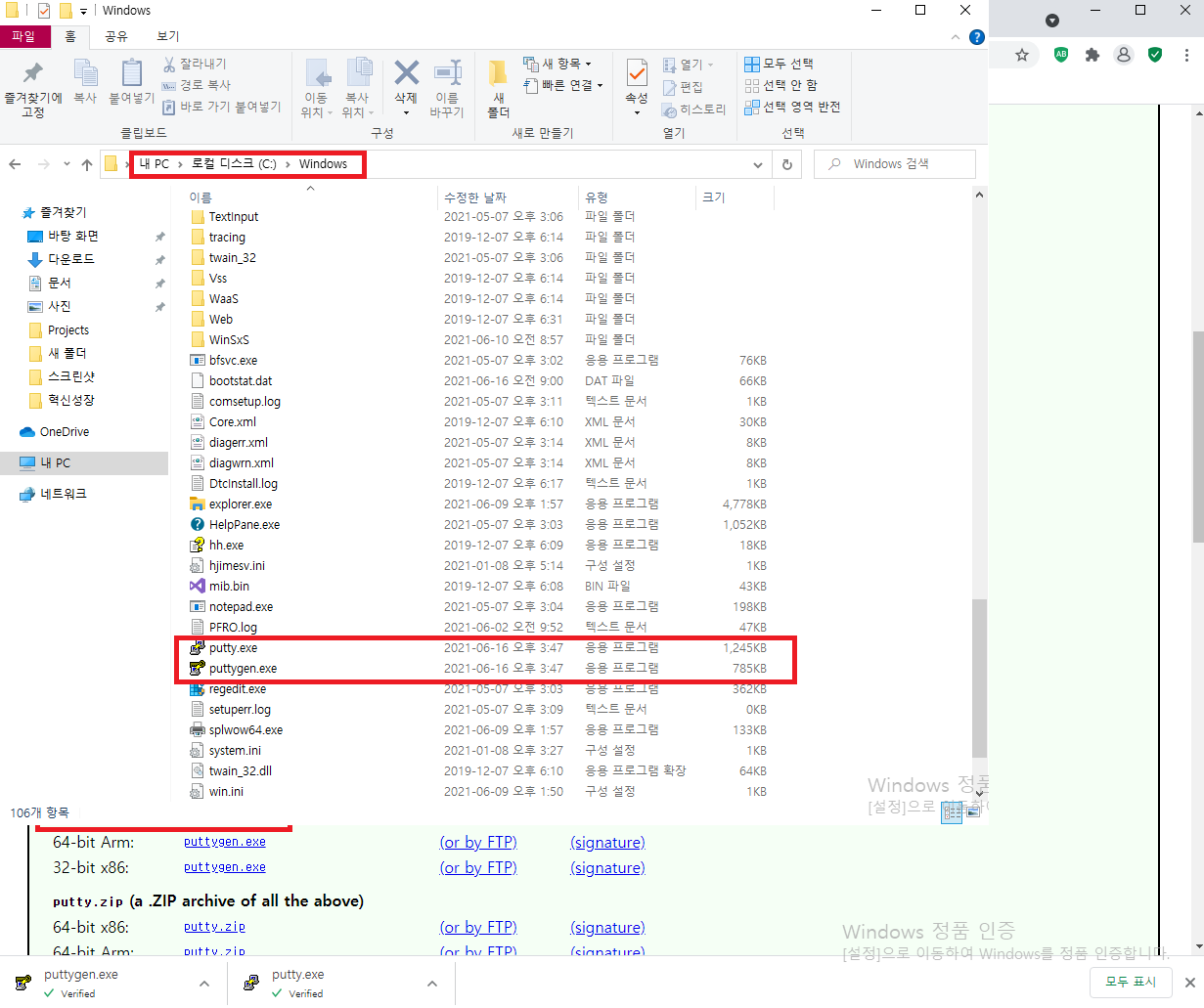Open Easy access (빠른 연결) dropdown
The width and height of the screenshot is (1204, 1008).
(563, 85)
